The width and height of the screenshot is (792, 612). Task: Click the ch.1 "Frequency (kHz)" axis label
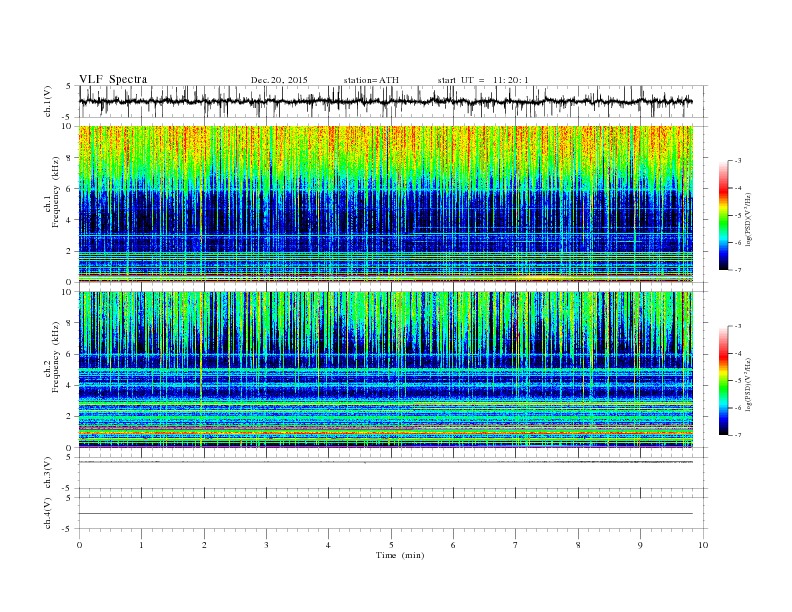point(55,192)
